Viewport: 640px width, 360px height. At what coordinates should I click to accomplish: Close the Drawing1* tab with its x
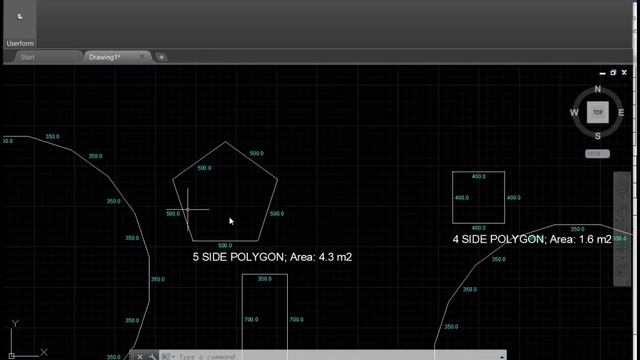tap(142, 57)
